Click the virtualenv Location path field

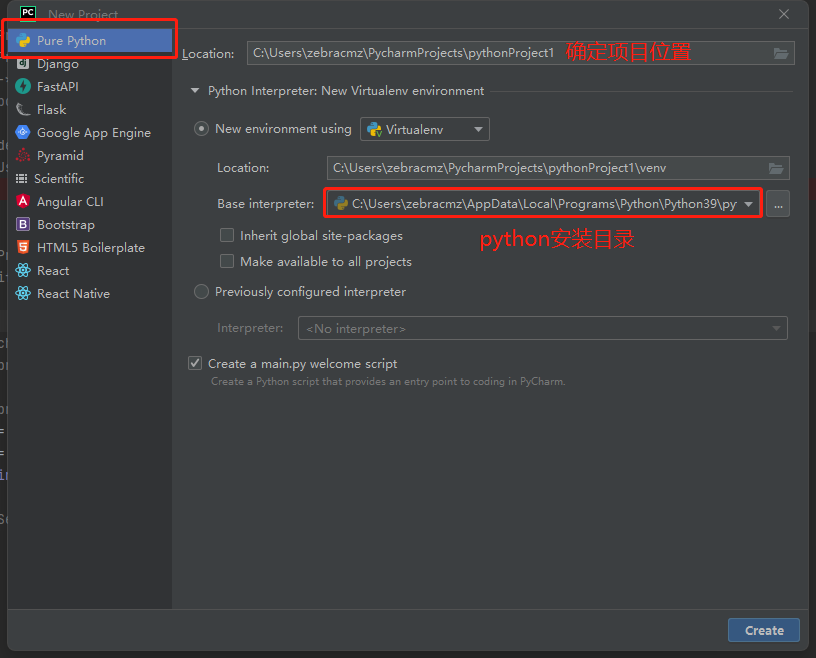pyautogui.click(x=558, y=168)
